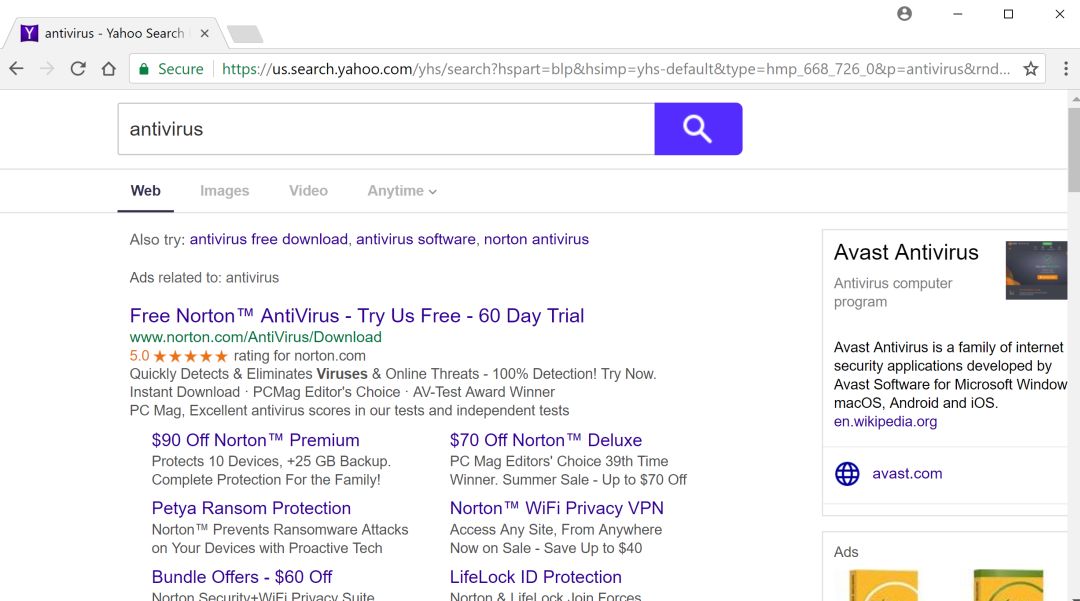Click the 'Ads related to: antivirus' label
This screenshot has width=1080, height=601.
tap(204, 277)
